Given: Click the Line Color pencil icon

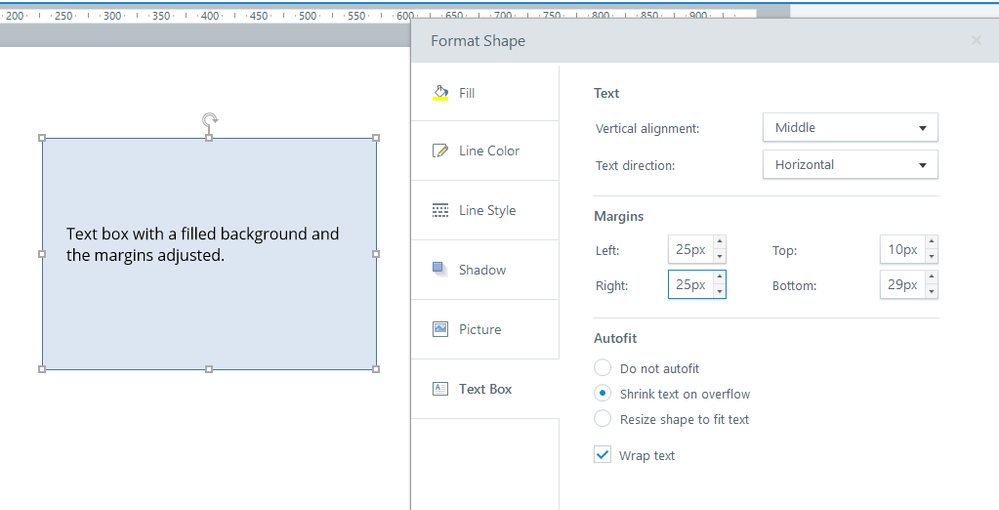Looking at the screenshot, I should coord(440,151).
